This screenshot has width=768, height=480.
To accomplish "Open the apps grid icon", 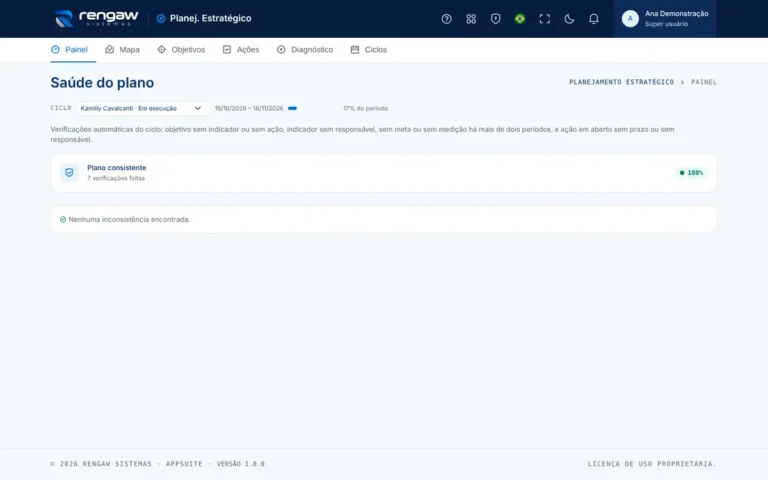I will pyautogui.click(x=471, y=19).
